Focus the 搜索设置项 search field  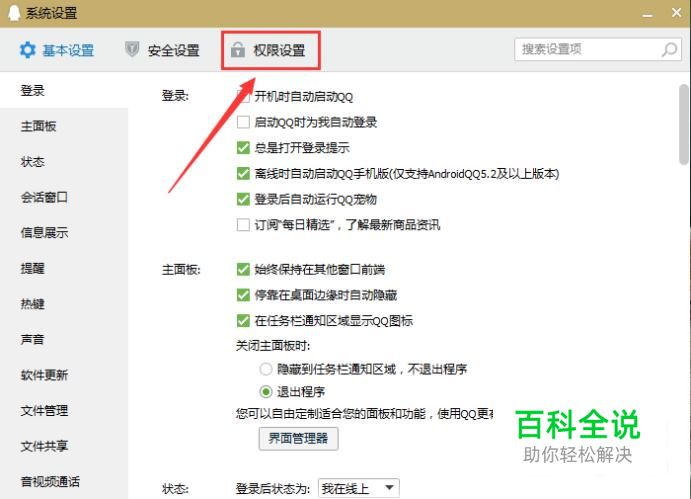pos(598,49)
